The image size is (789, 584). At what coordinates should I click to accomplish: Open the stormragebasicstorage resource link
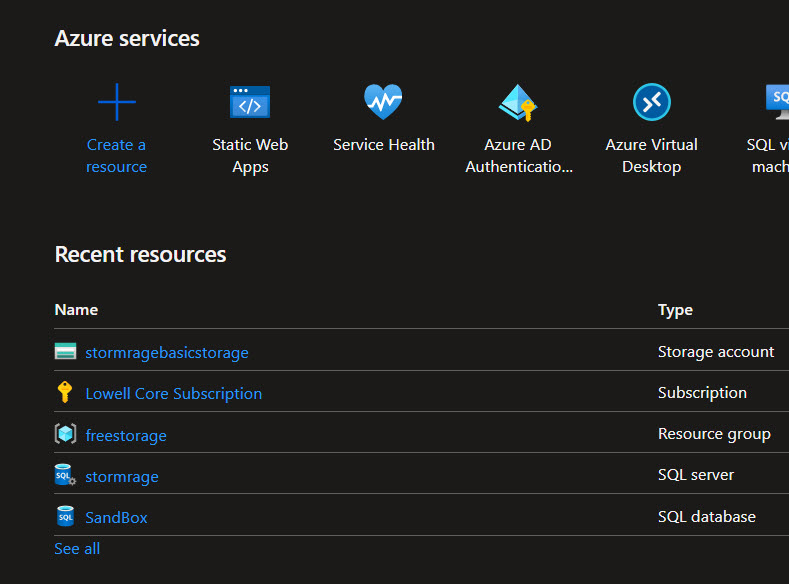point(167,353)
